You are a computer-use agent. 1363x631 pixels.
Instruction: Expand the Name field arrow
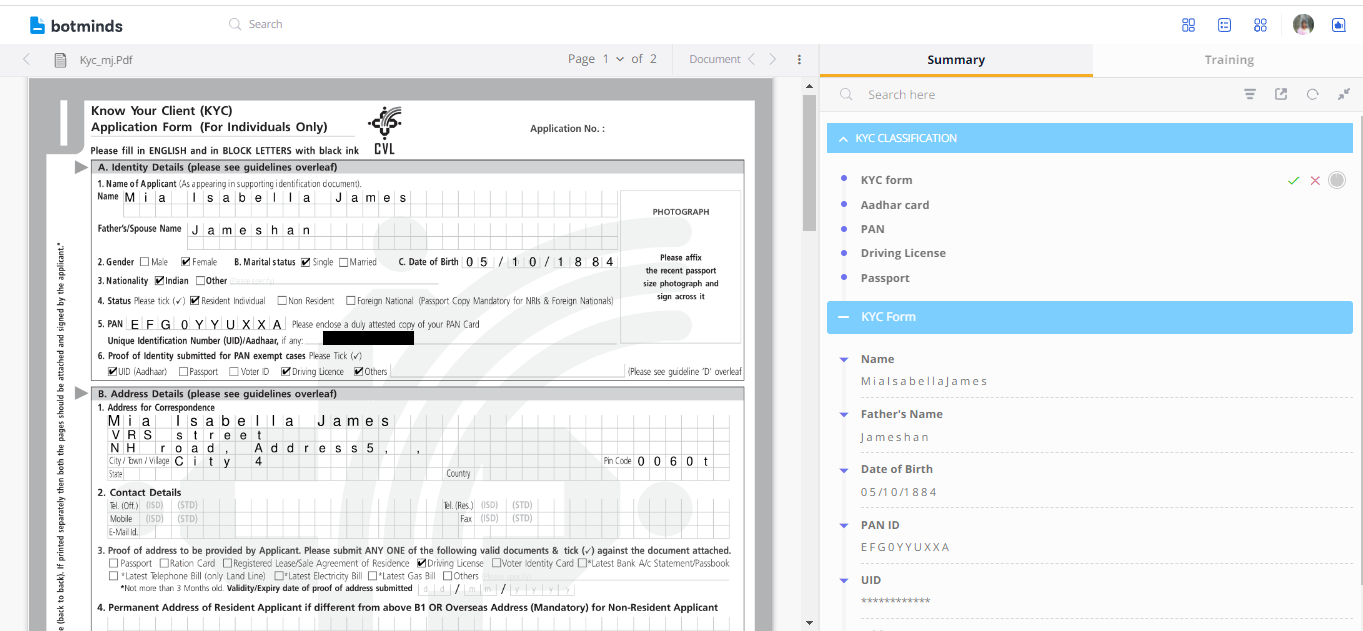[844, 360]
